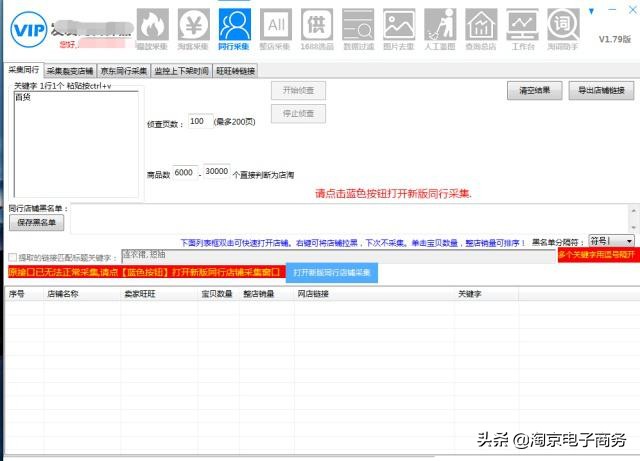The image size is (640, 461).
Task: Click the blue 打开新版同行店铺采集 button
Action: [x=332, y=273]
